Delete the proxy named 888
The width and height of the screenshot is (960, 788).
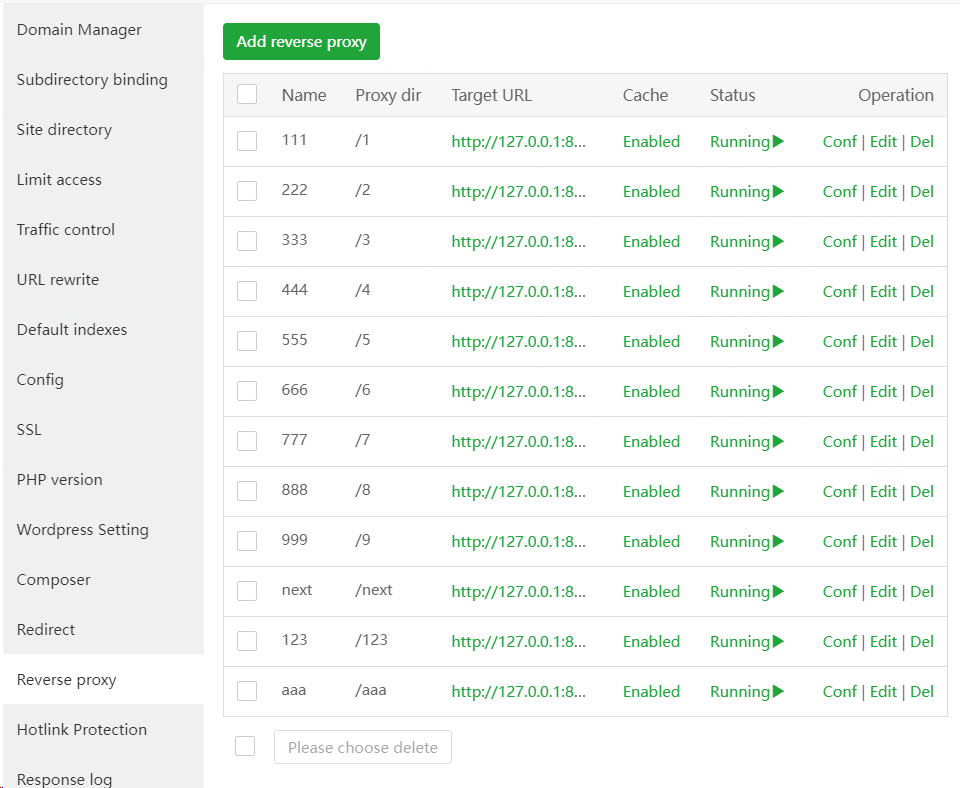coord(922,492)
